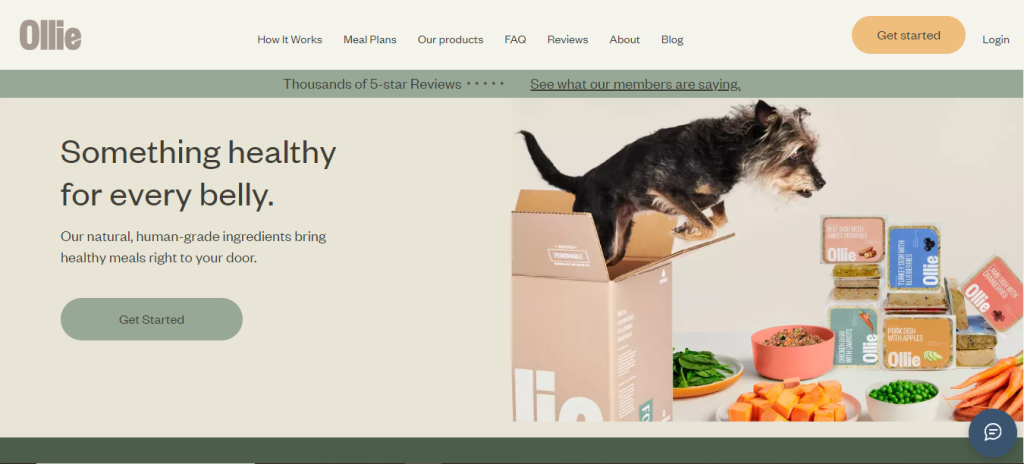Follow See what our members are saying link
The image size is (1024, 464).
[x=635, y=84]
